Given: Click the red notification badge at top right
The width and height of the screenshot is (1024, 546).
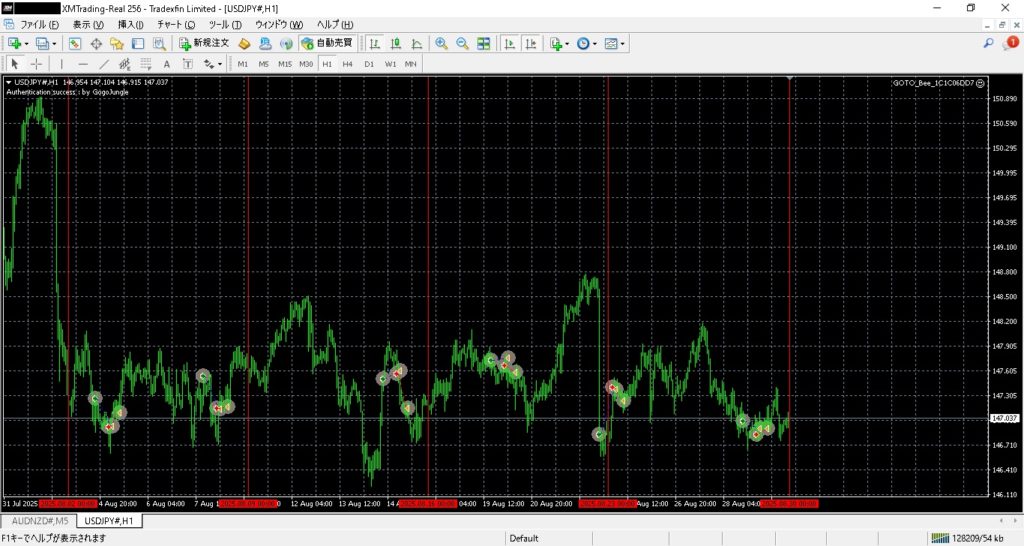Looking at the screenshot, I should pos(1011,43).
